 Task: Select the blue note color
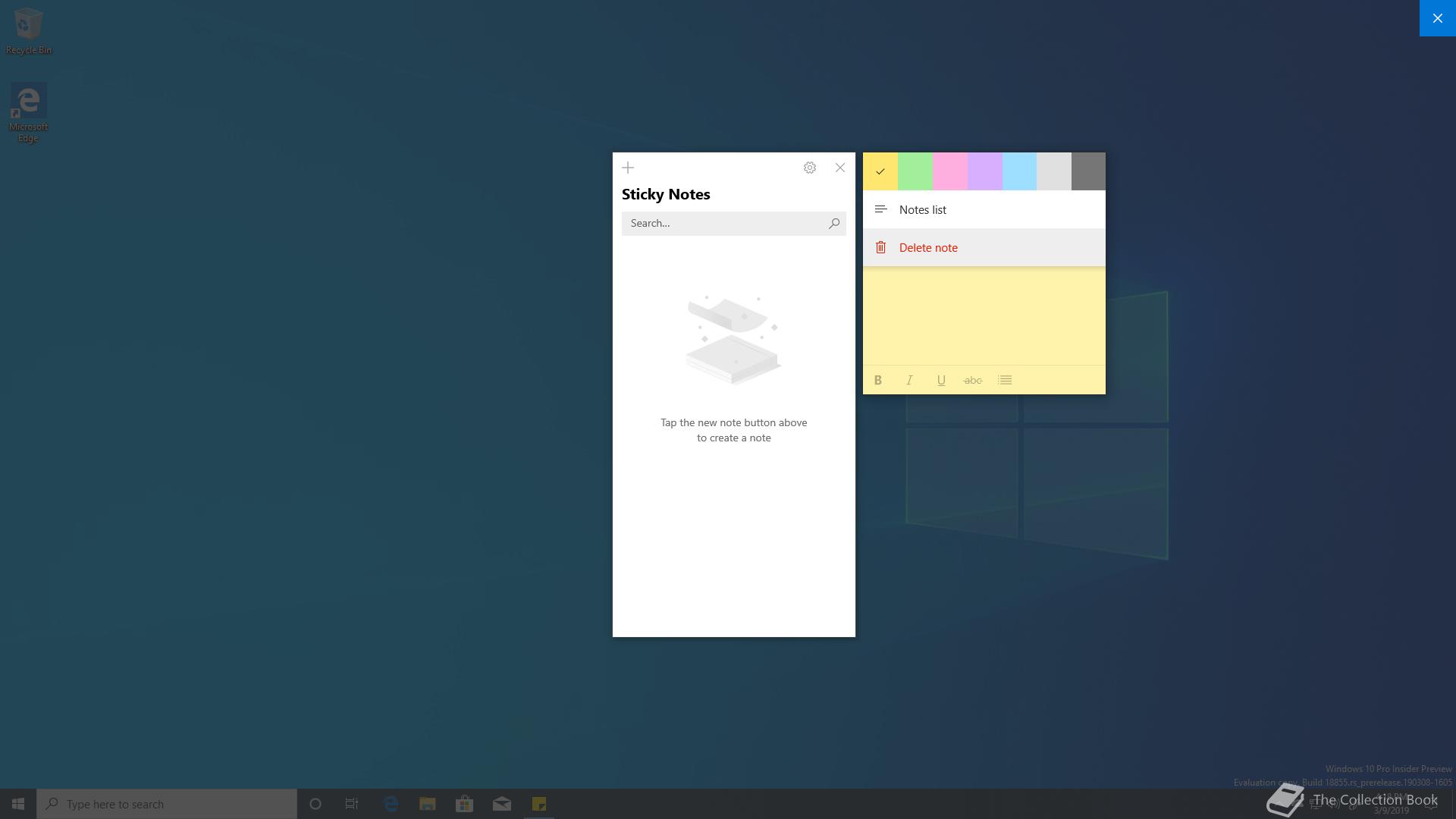pos(1019,171)
